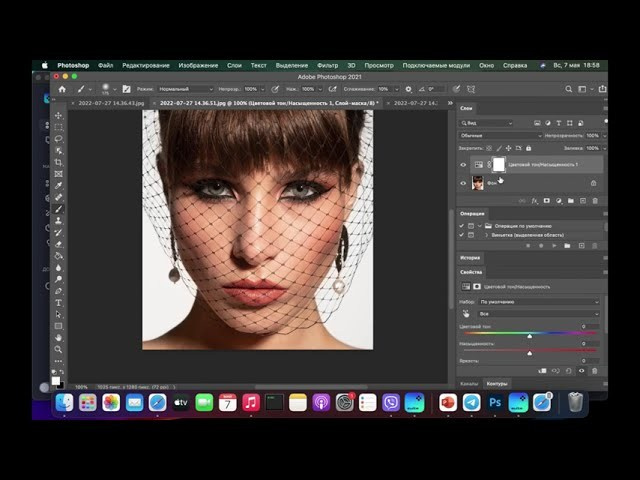Select the Brush tool in the toolbar

click(x=59, y=208)
